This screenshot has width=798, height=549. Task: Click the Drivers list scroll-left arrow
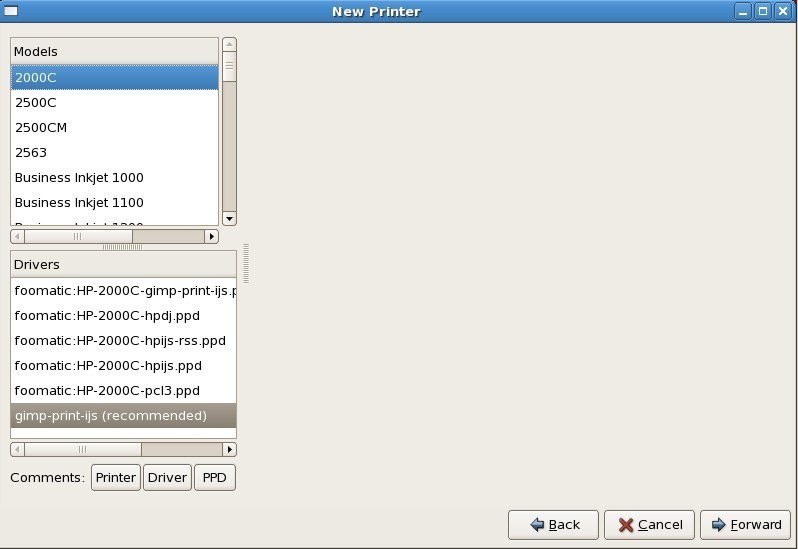pos(17,449)
